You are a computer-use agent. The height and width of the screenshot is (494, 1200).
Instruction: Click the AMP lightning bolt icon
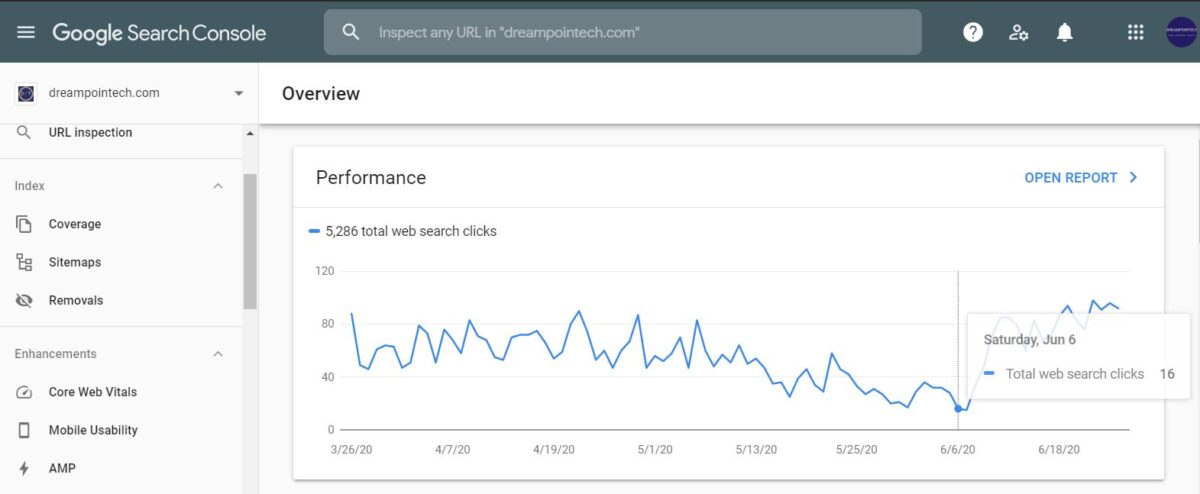(25, 468)
